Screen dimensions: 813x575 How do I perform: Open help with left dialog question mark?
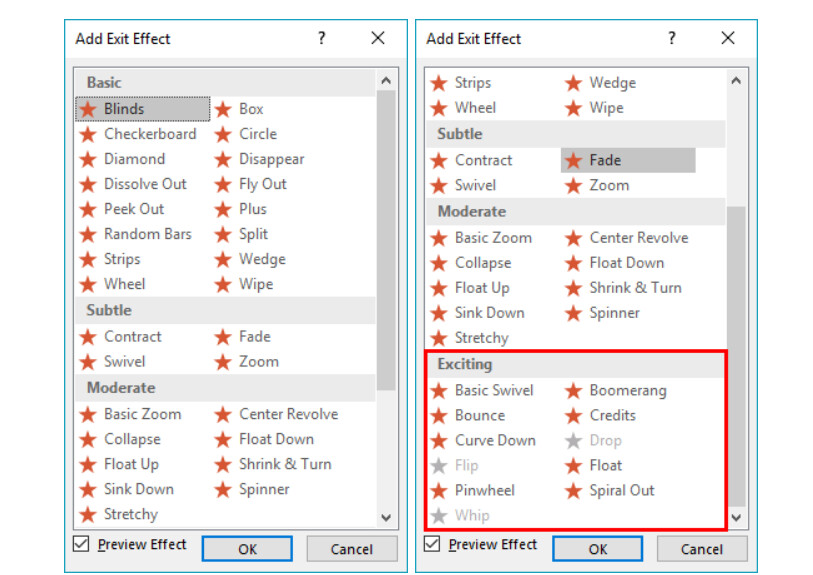[x=322, y=38]
